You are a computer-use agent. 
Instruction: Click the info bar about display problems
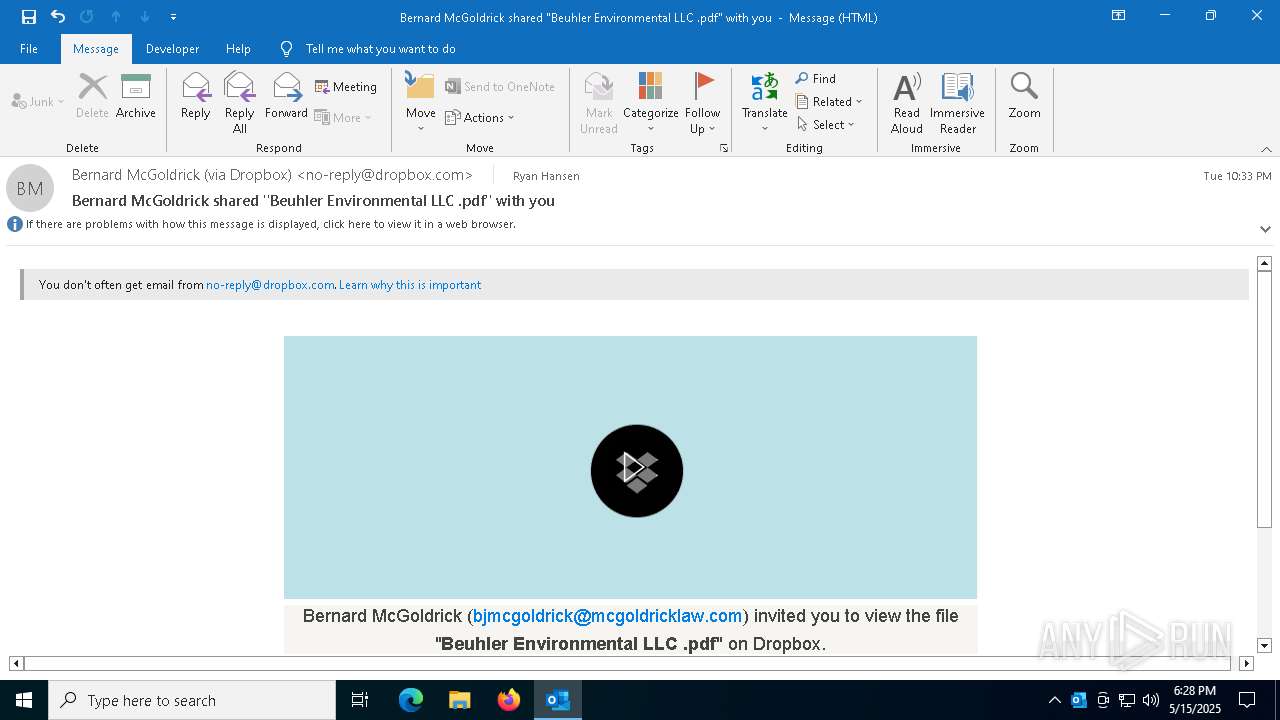pyautogui.click(x=270, y=224)
